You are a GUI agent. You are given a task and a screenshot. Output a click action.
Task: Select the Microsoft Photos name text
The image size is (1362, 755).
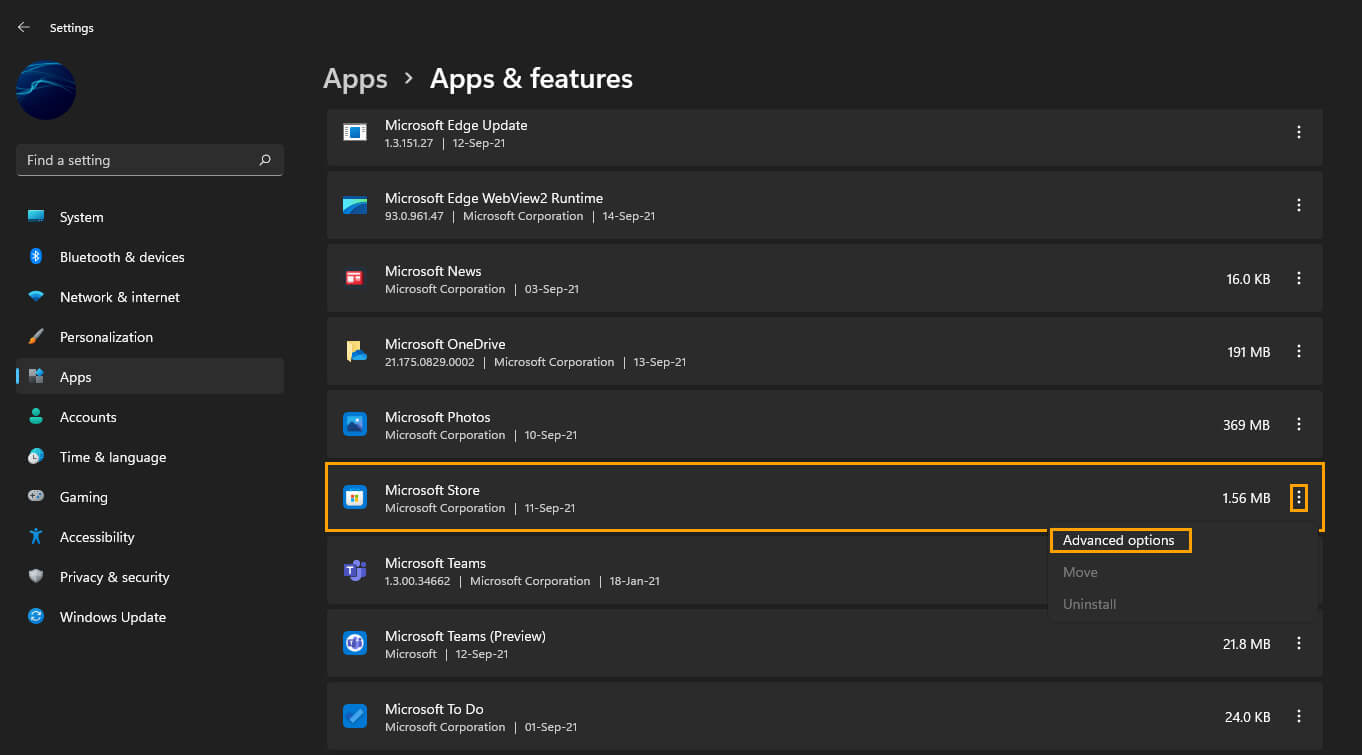(x=438, y=417)
